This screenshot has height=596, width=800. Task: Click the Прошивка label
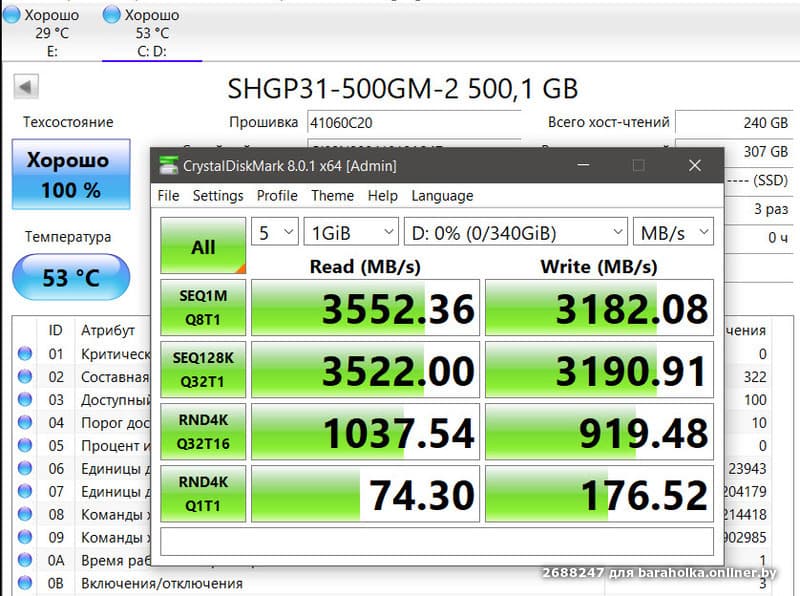[x=263, y=122]
